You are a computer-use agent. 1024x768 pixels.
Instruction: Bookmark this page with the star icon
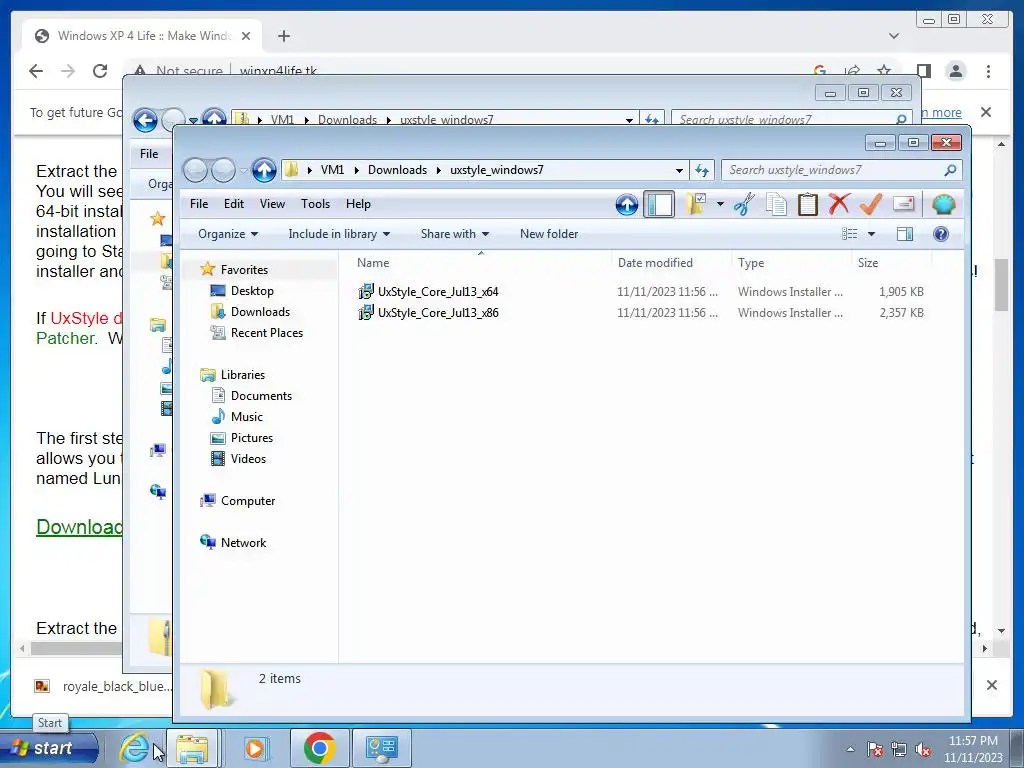(x=884, y=70)
